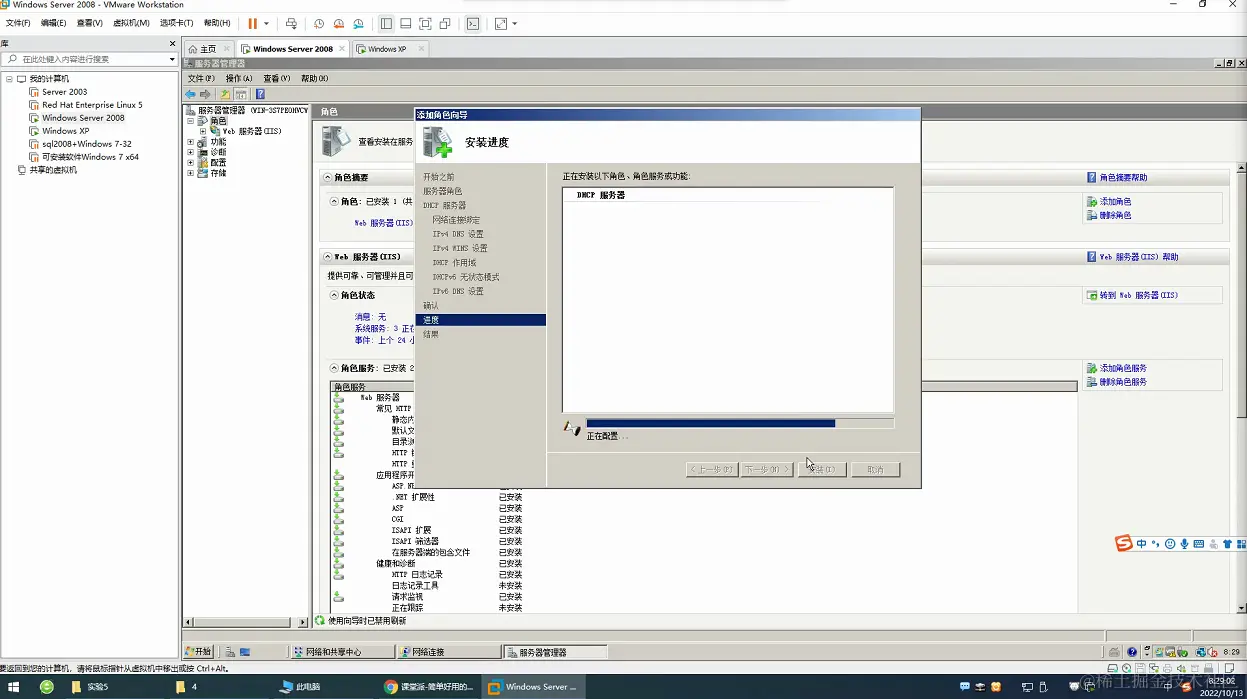Open the dropdown next to pause button

pos(266,23)
